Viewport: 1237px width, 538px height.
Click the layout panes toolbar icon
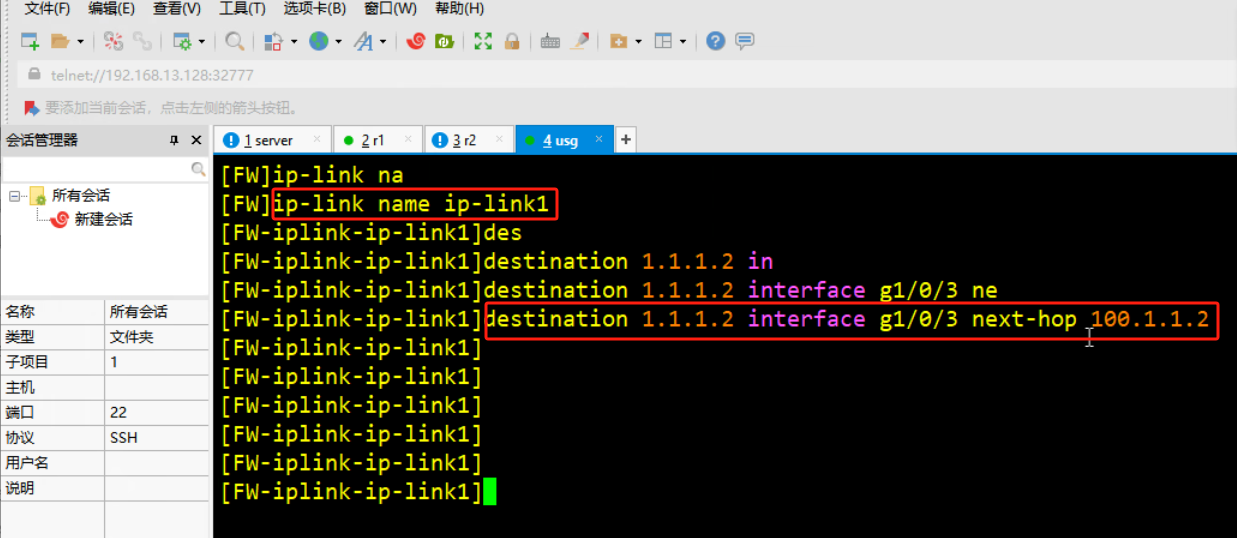pyautogui.click(x=663, y=41)
